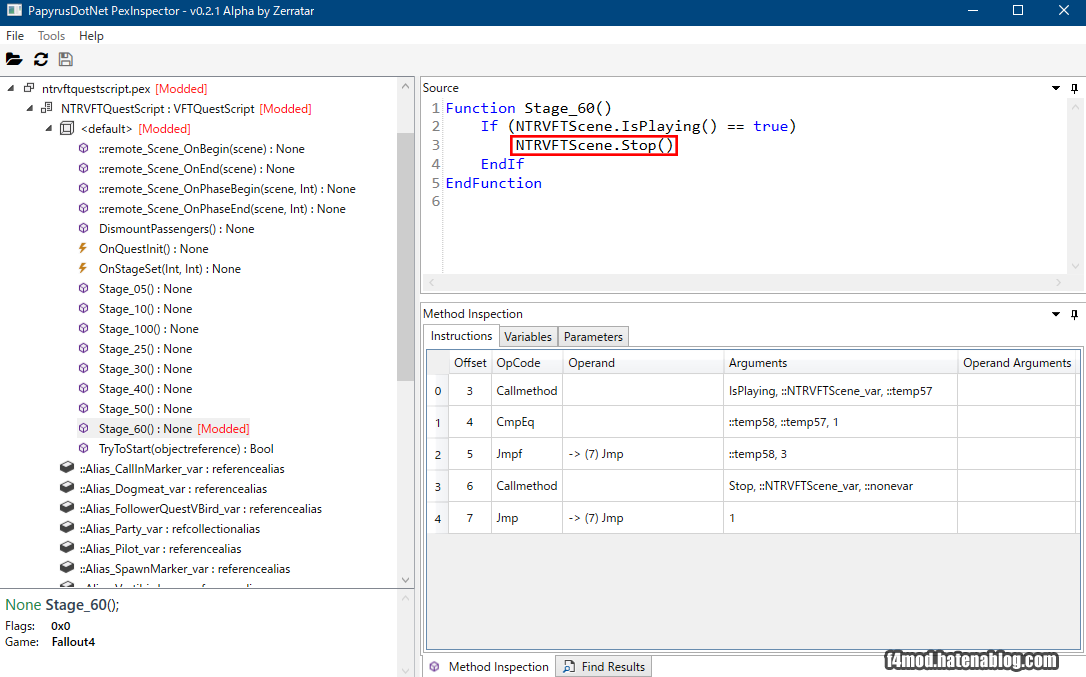The height and width of the screenshot is (677, 1086).
Task: Collapse the NTRVFTQuestScript class node
Action: click(x=30, y=109)
